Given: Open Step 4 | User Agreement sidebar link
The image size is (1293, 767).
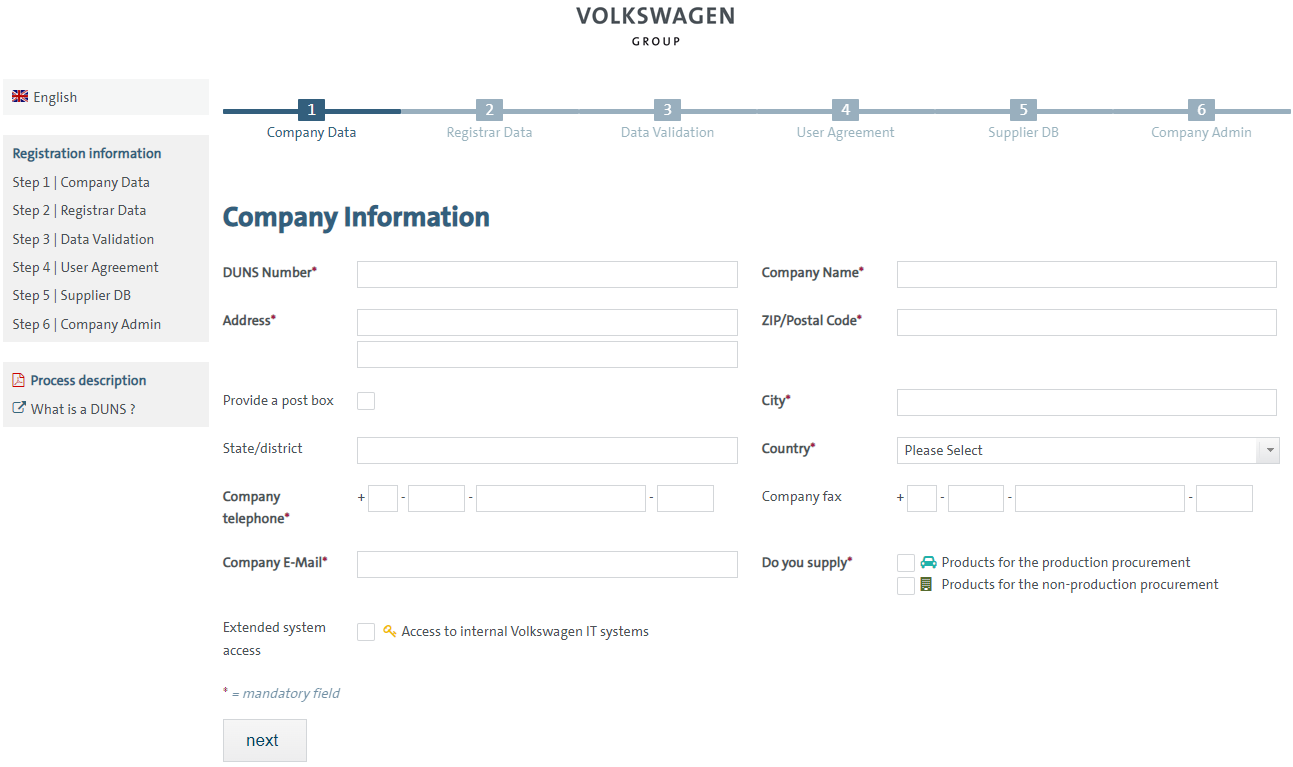Looking at the screenshot, I should [x=85, y=267].
